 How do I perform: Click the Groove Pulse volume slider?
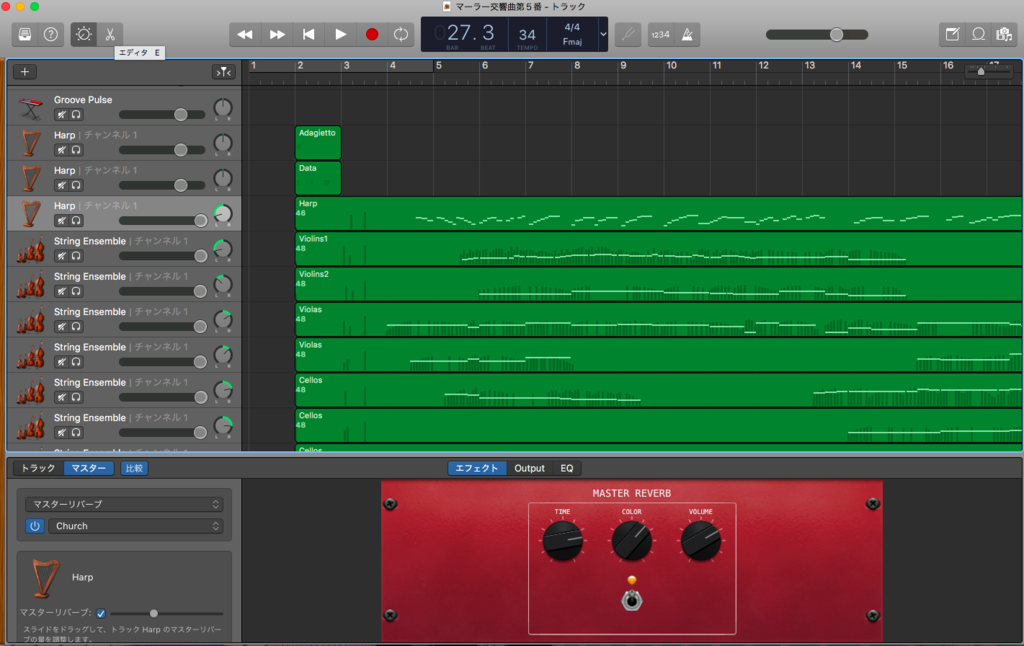click(x=162, y=114)
